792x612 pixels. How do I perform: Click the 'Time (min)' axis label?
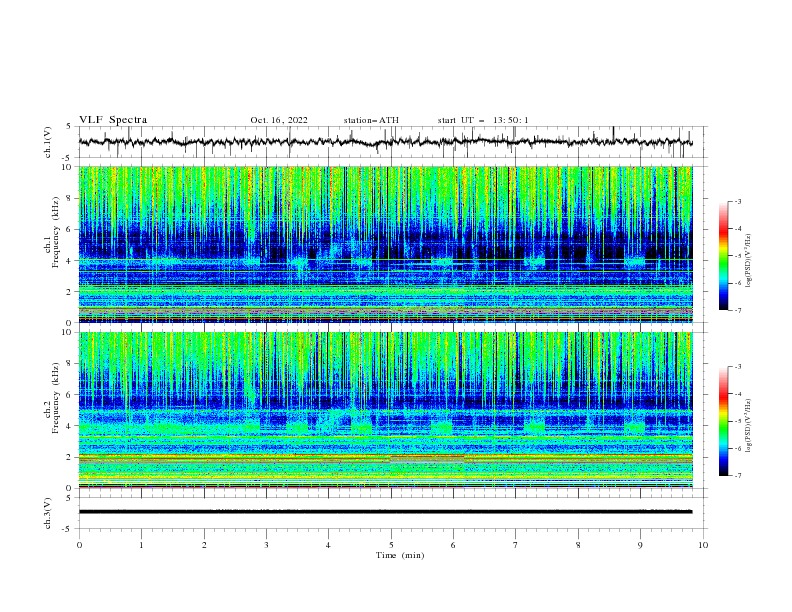(x=400, y=555)
